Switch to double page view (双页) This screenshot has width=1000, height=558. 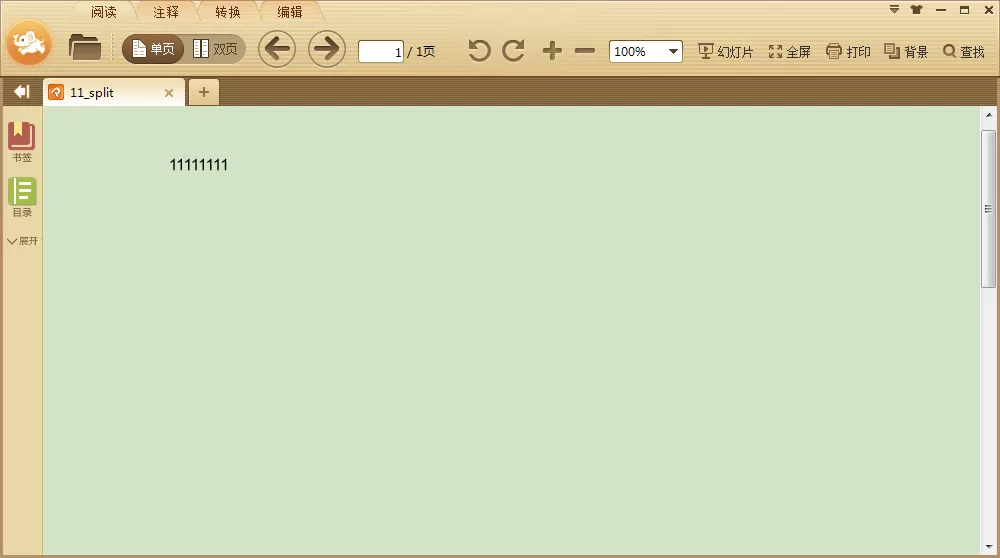tap(216, 49)
